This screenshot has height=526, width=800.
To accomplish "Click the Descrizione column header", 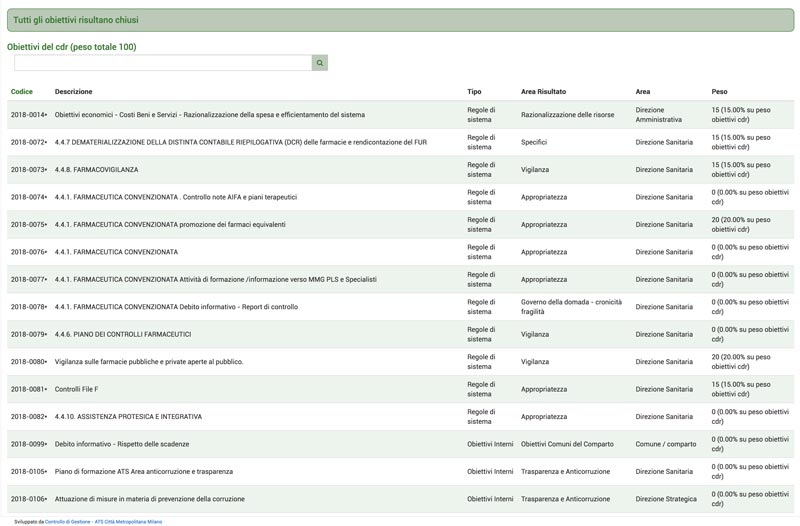I will click(73, 91).
